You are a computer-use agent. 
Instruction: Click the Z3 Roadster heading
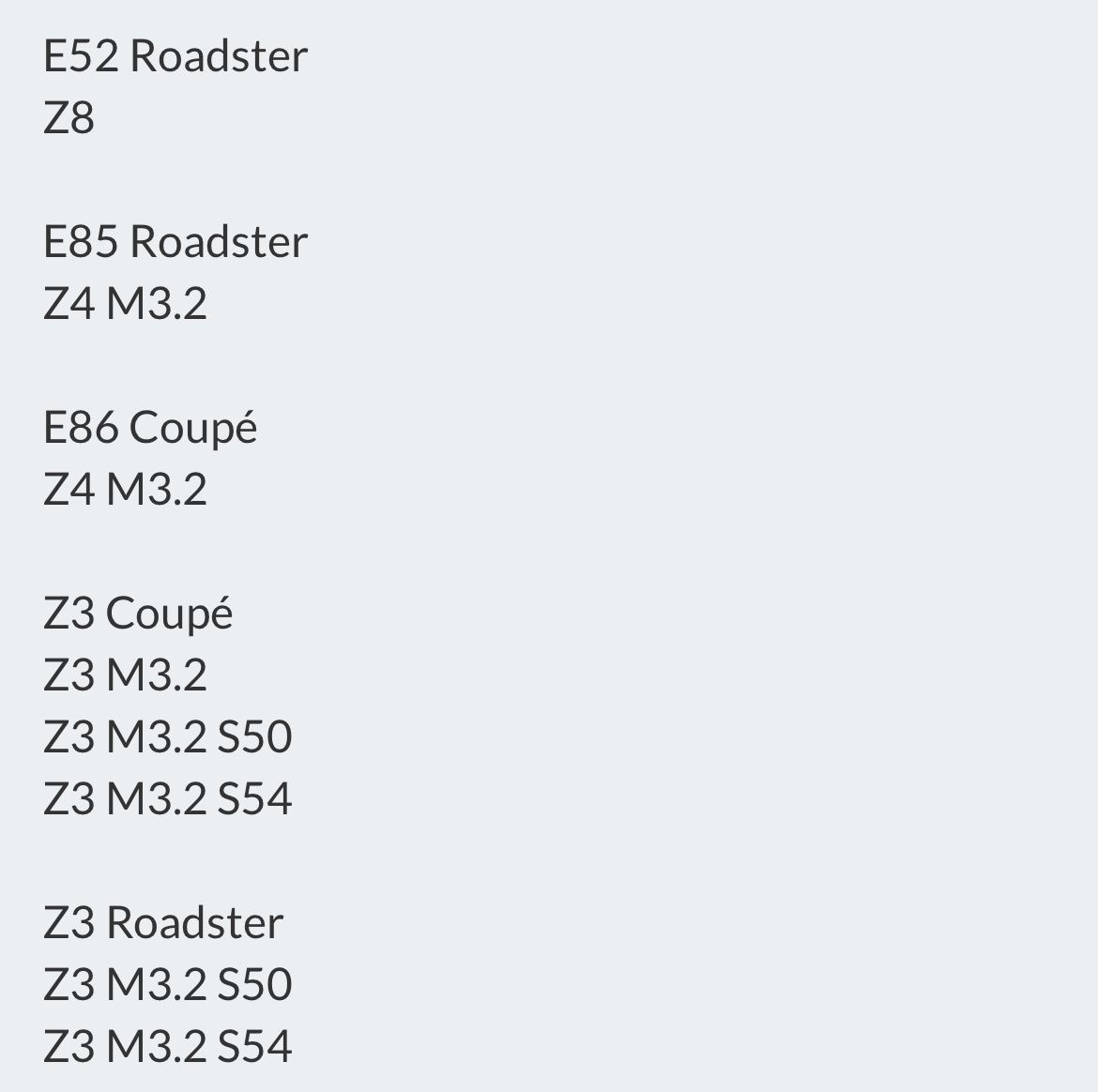(163, 923)
